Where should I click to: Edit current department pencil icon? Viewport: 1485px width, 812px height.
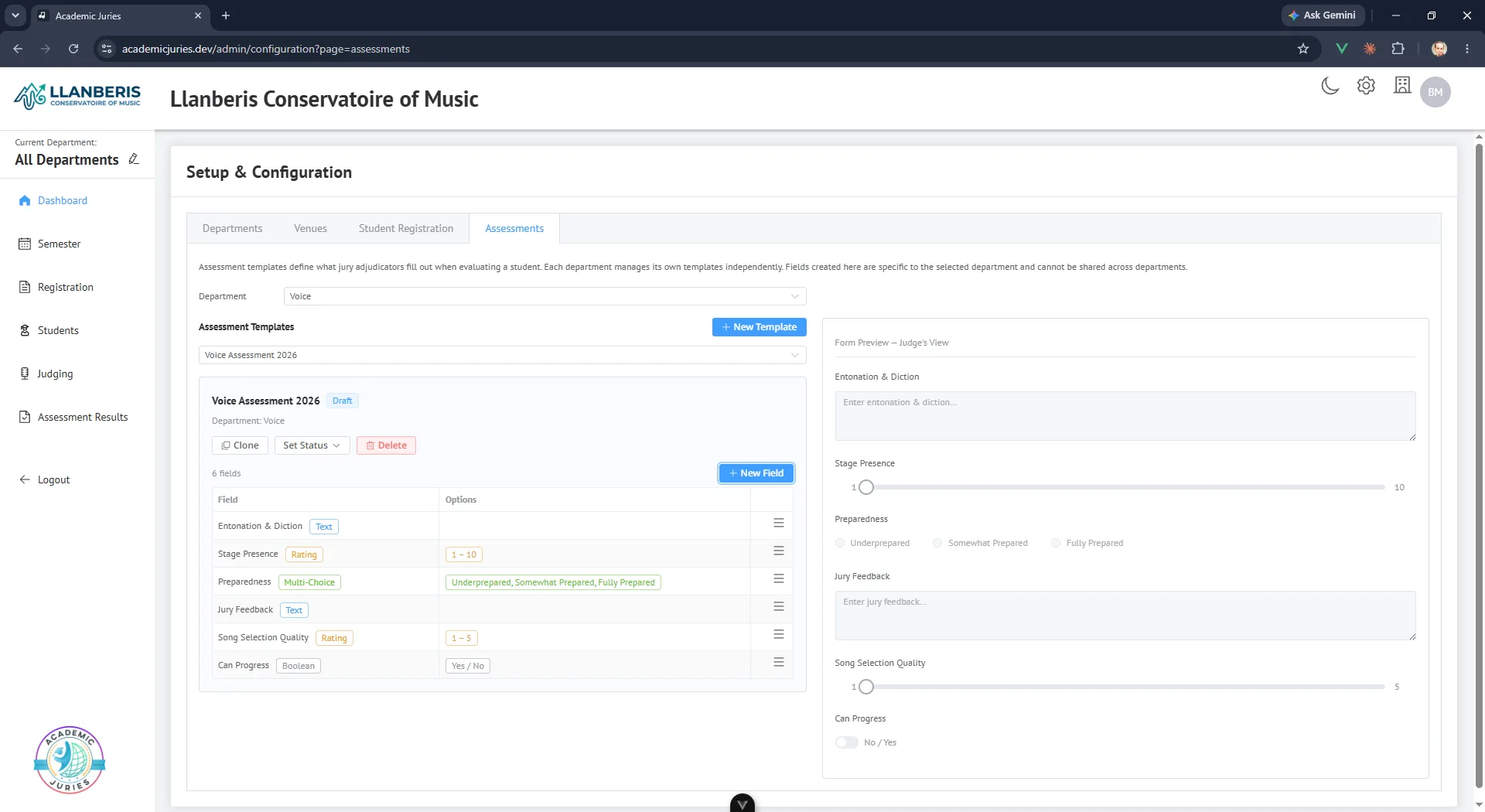point(134,159)
